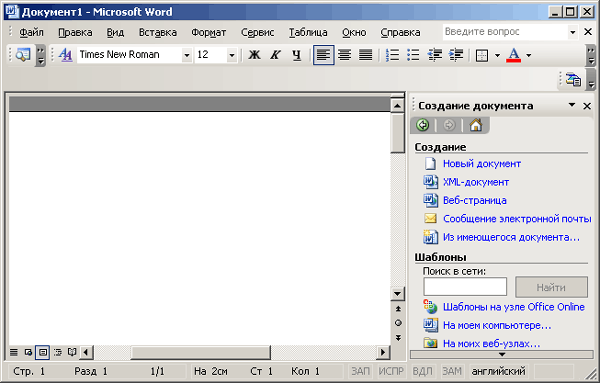The height and width of the screenshot is (383, 600).
Task: Expand formatting toolbar options at right edge
Action: 591,55
